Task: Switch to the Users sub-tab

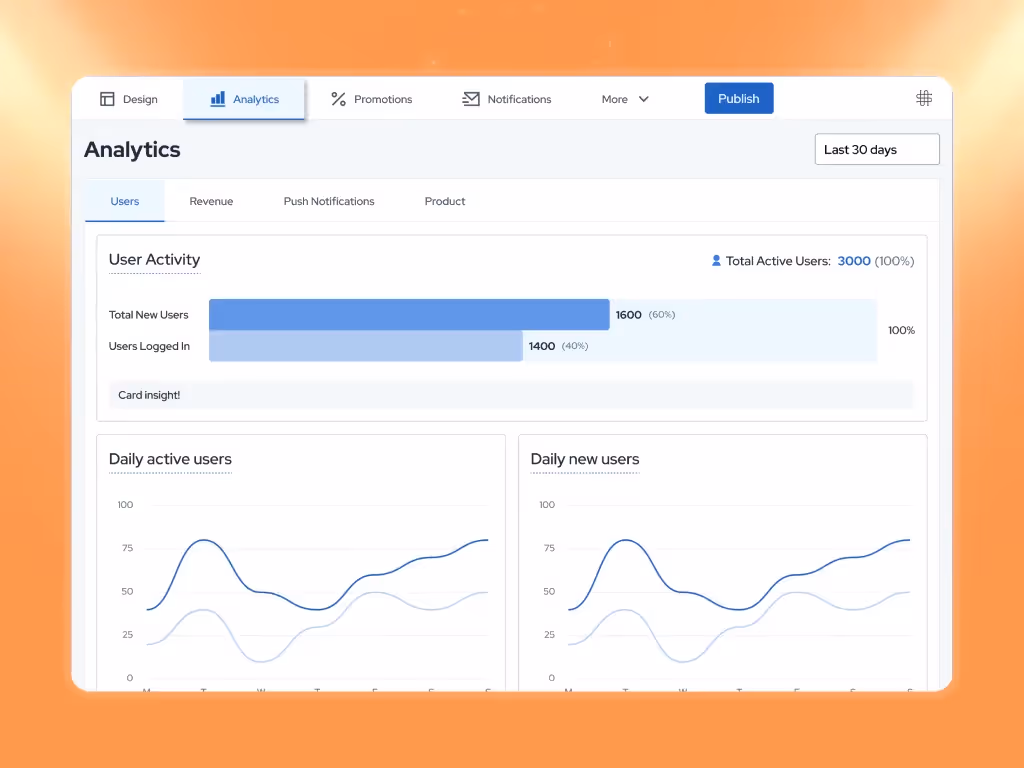Action: coord(125,201)
